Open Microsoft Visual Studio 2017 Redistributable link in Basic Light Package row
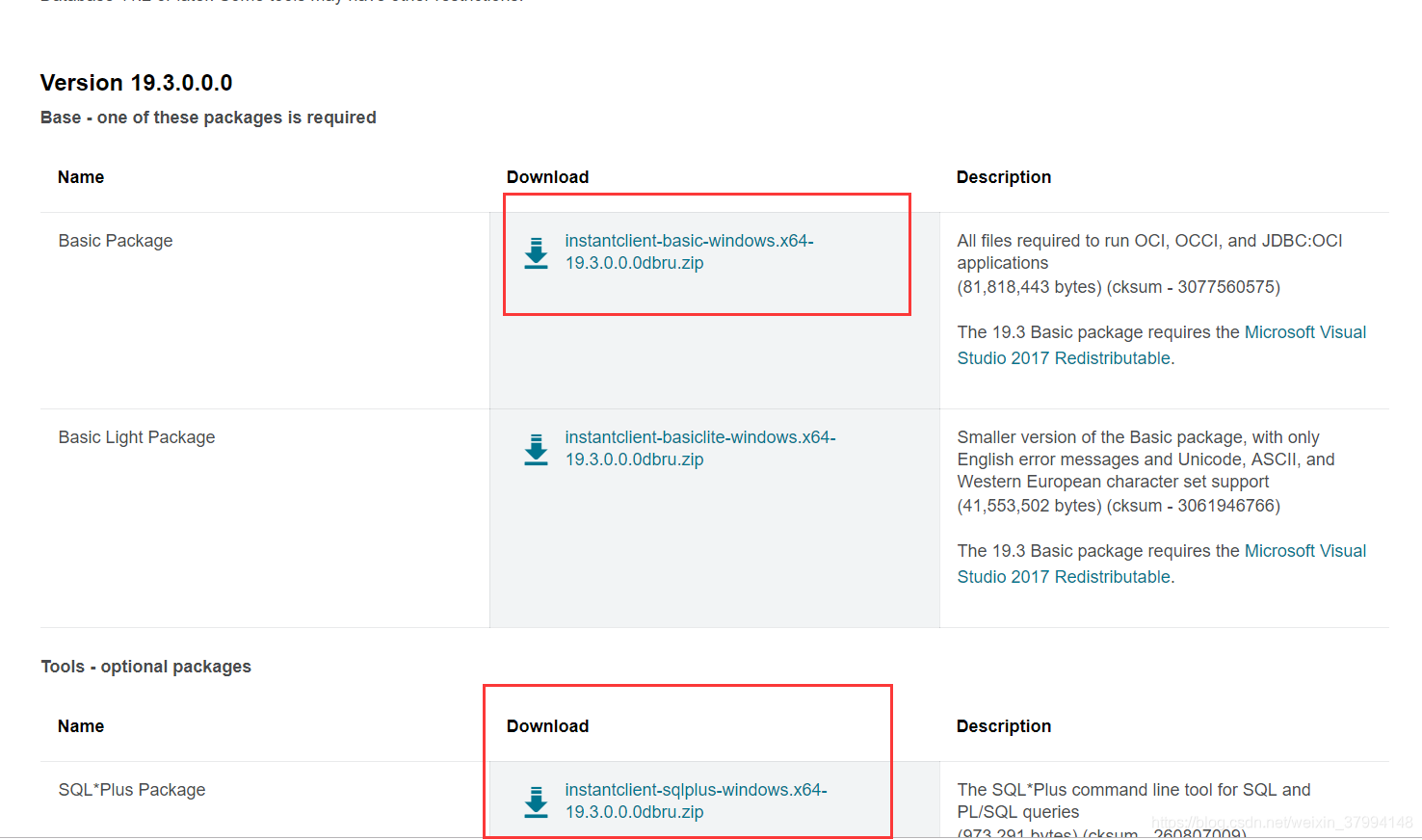This screenshot has height=840, width=1422. pos(1162,564)
